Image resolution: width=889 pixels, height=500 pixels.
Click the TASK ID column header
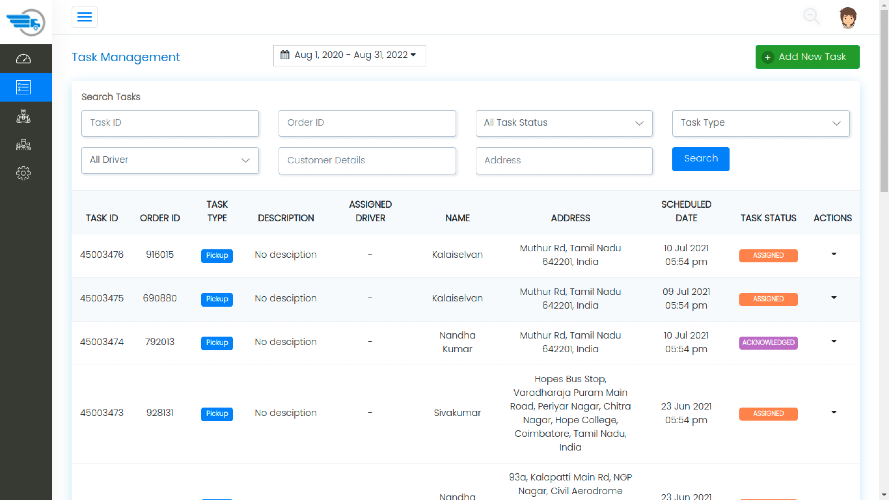102,218
